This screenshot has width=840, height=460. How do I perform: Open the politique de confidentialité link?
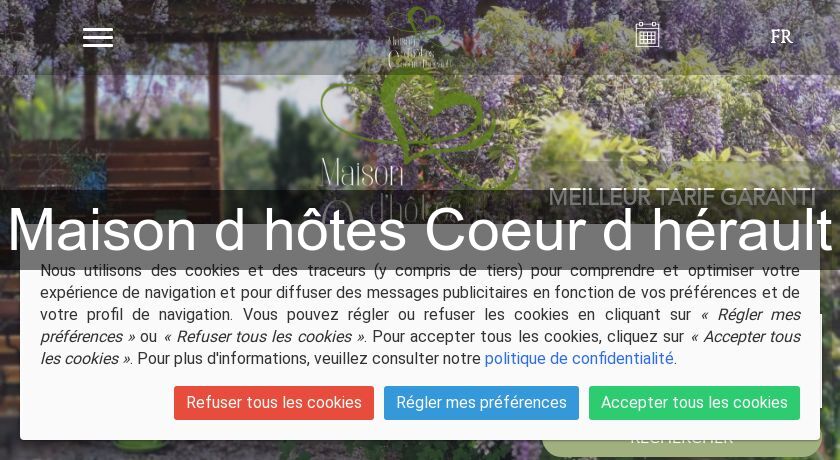click(x=579, y=359)
